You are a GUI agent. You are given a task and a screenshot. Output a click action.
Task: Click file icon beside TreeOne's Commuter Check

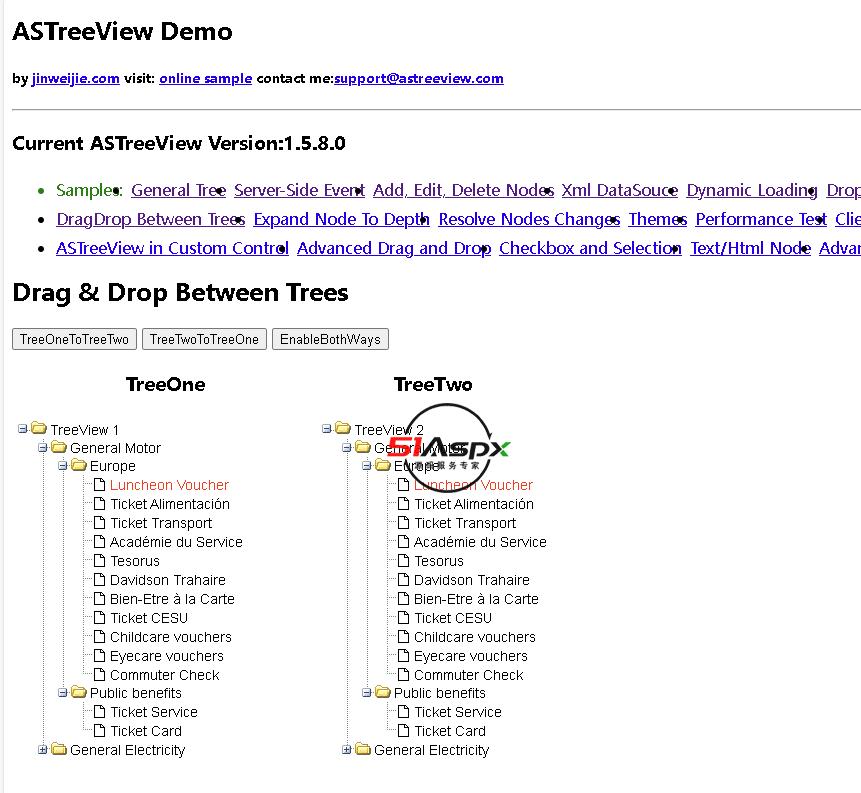(99, 674)
